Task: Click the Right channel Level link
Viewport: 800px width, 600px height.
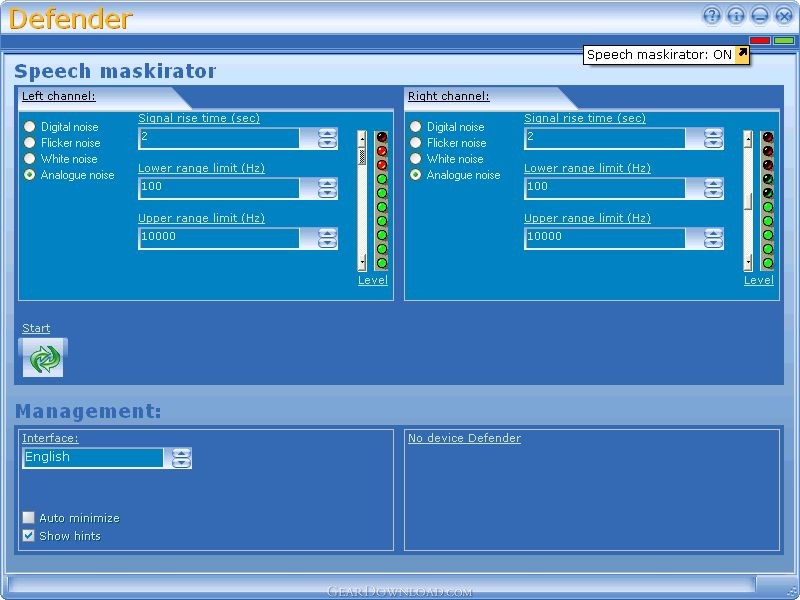Action: (x=759, y=280)
